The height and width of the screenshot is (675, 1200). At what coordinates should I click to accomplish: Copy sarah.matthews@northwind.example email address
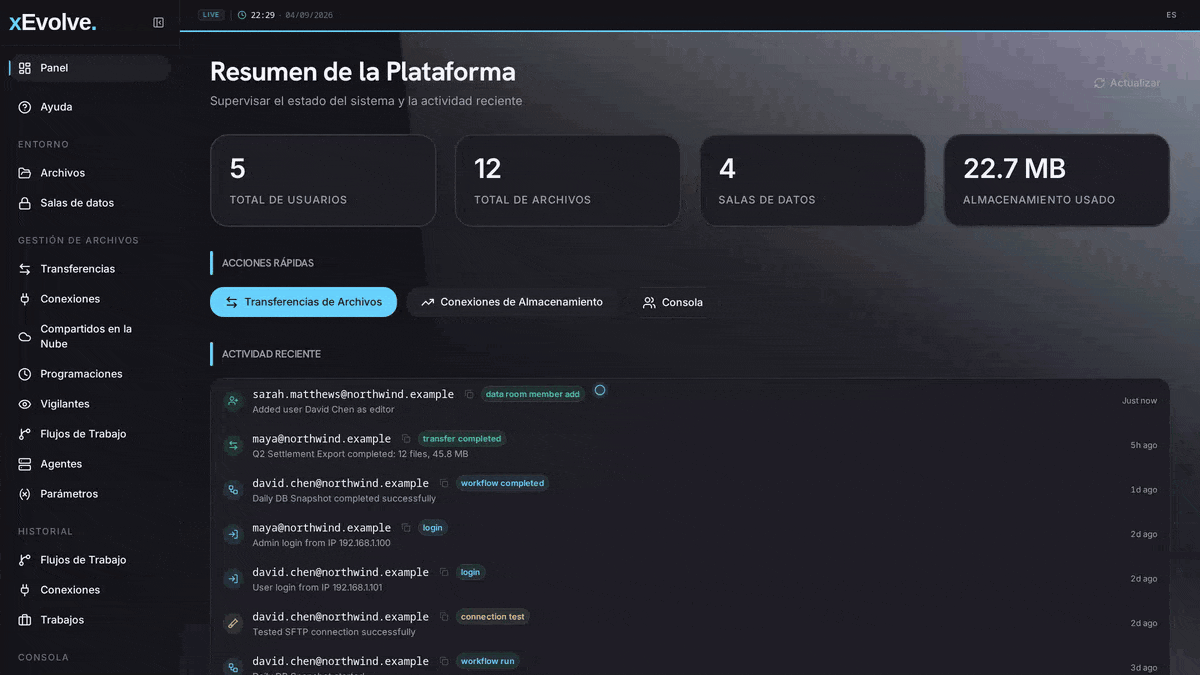(469, 394)
